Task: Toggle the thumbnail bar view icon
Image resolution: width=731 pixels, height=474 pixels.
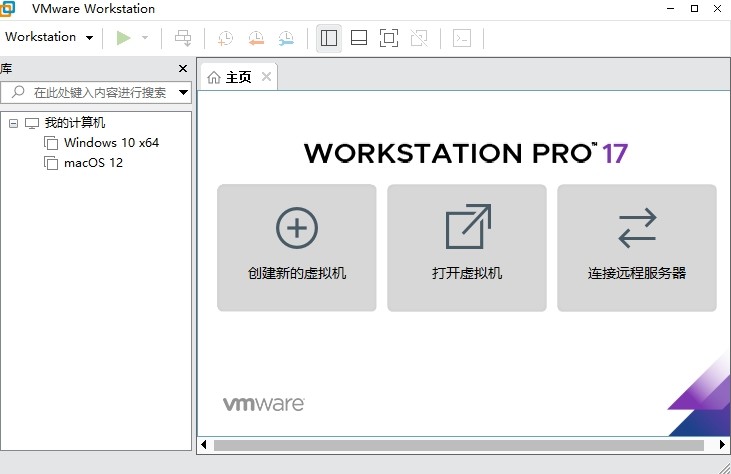Action: (x=359, y=38)
